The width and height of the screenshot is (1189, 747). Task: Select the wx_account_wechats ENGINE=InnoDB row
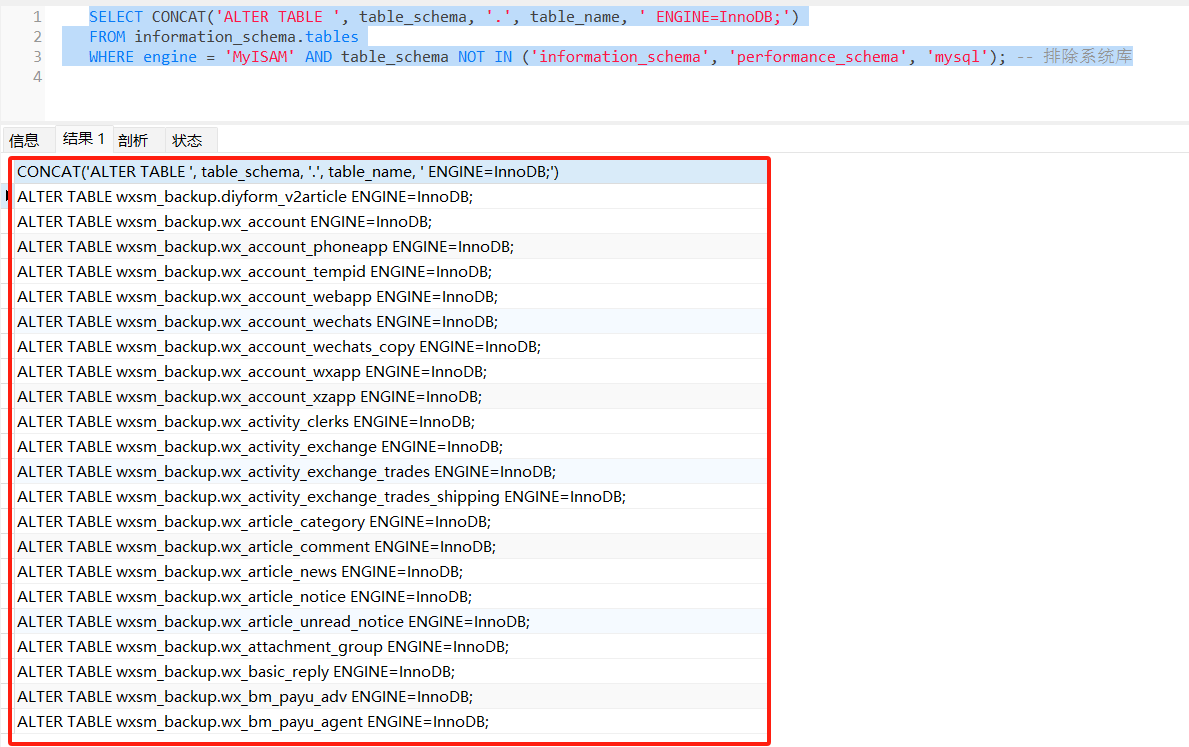pyautogui.click(x=391, y=322)
